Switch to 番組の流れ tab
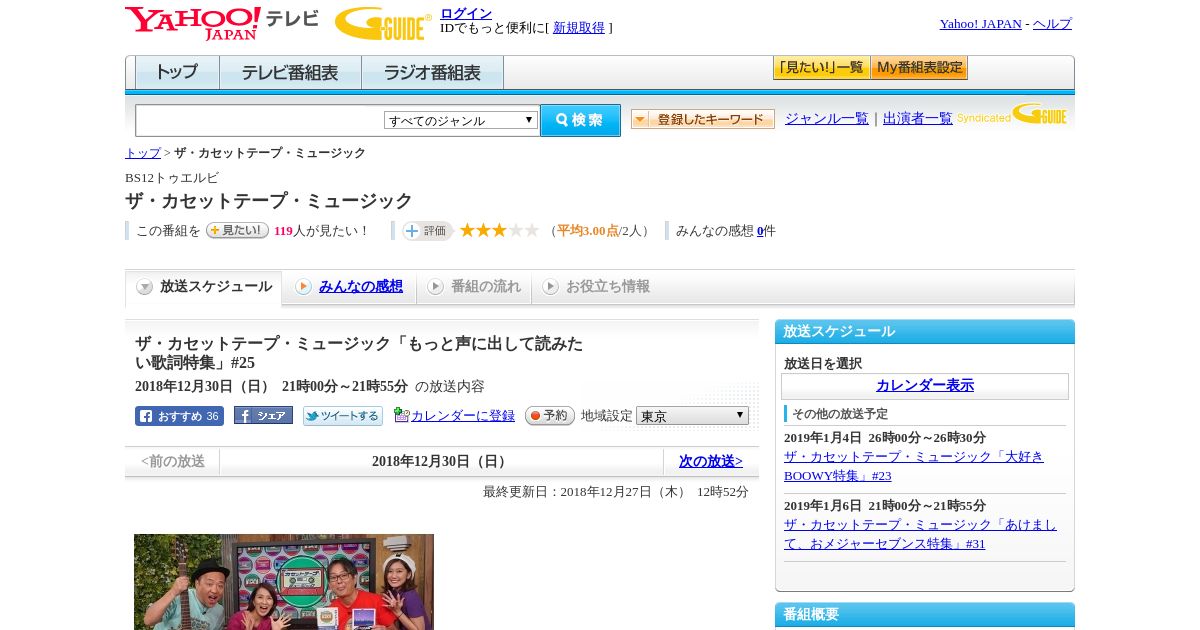 474,287
